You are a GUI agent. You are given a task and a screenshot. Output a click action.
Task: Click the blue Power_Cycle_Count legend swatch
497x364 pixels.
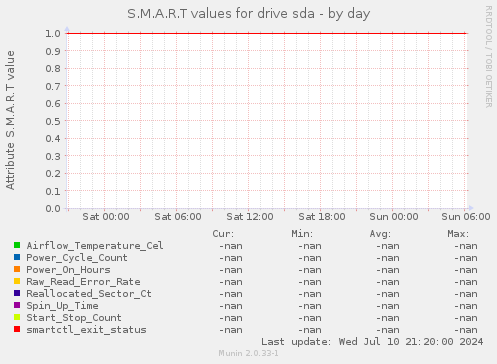[x=17, y=257]
